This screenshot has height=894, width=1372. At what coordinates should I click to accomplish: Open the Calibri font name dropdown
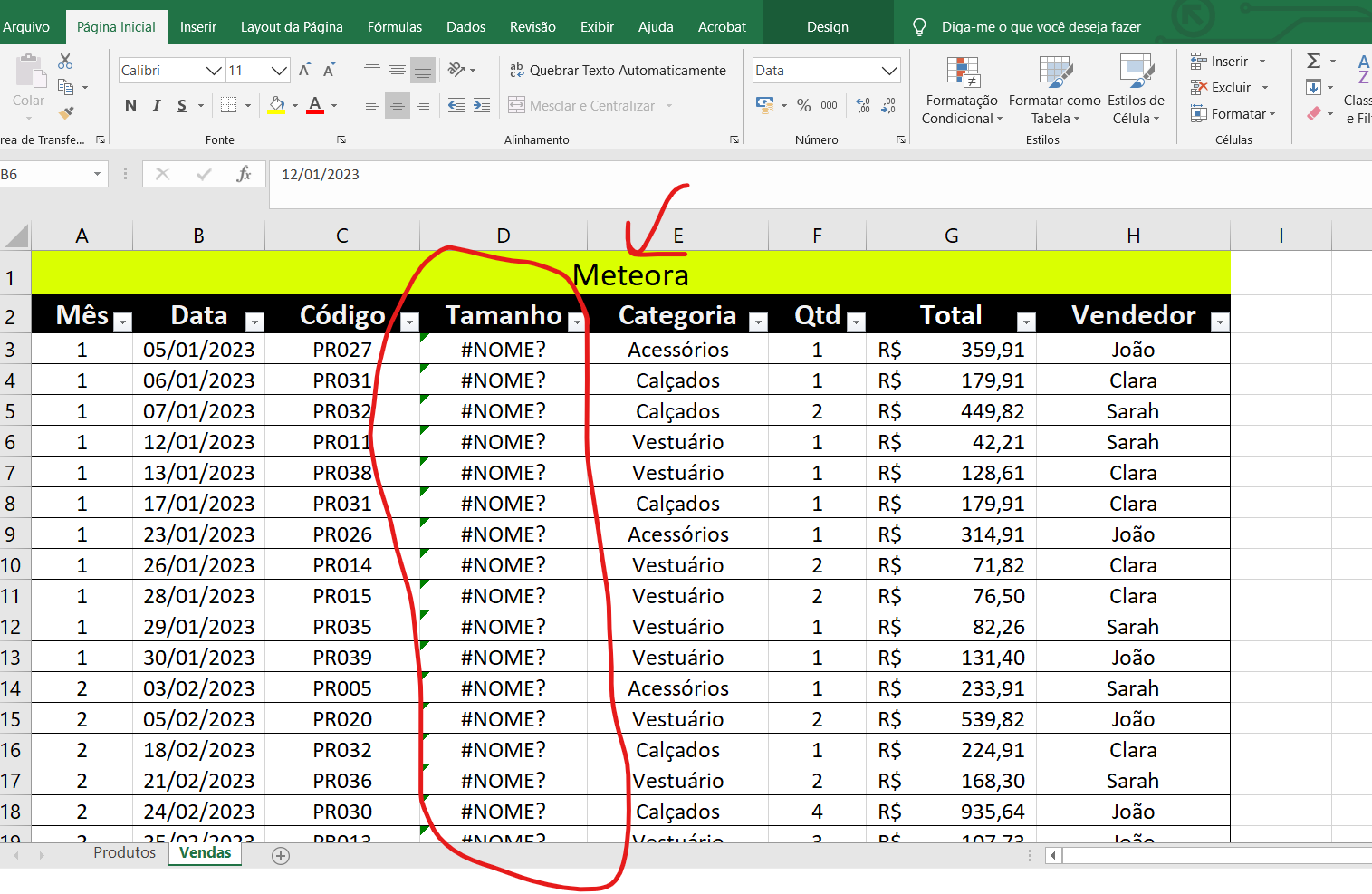click(x=214, y=70)
